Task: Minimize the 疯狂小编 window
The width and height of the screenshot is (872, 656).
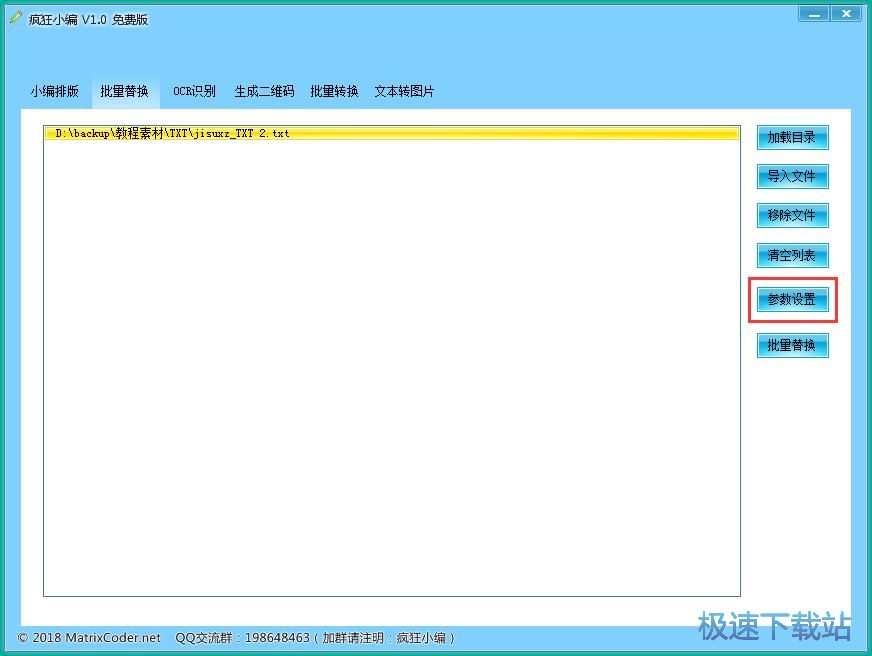Action: pyautogui.click(x=814, y=13)
